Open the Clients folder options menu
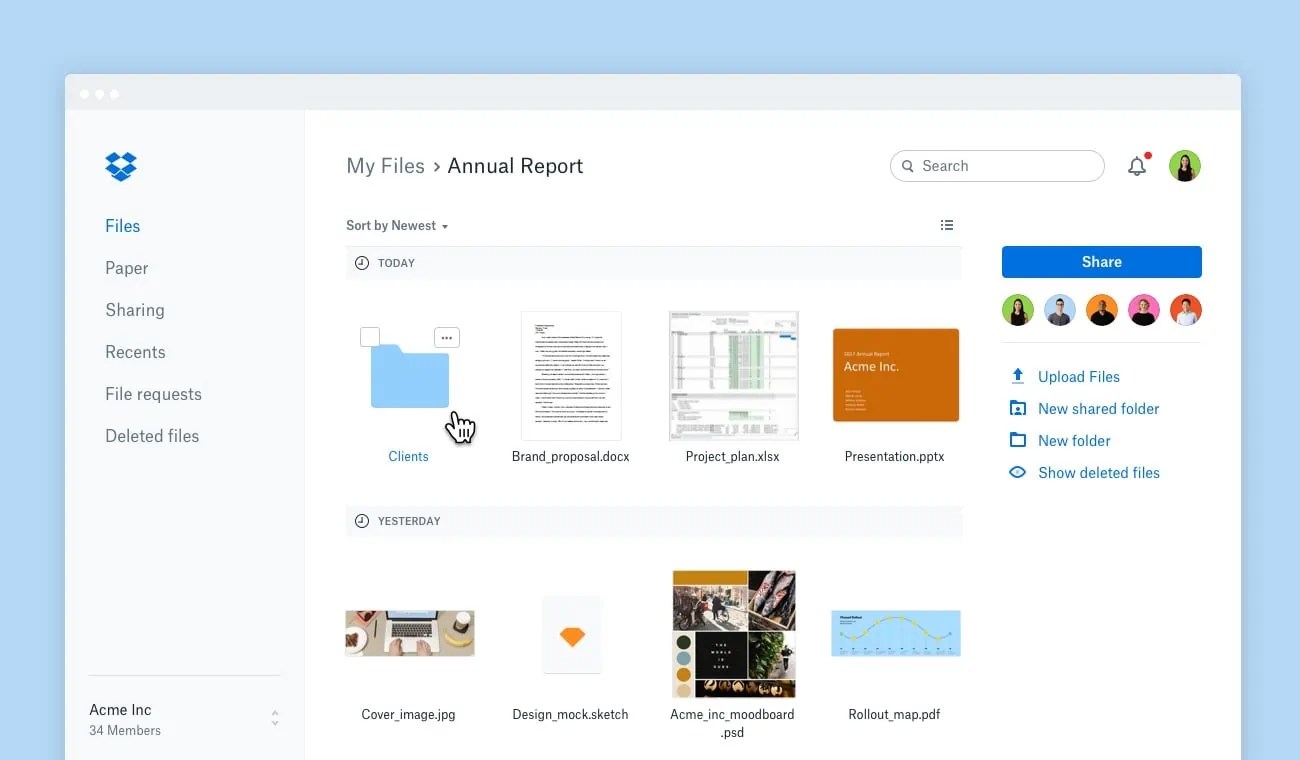 (446, 337)
